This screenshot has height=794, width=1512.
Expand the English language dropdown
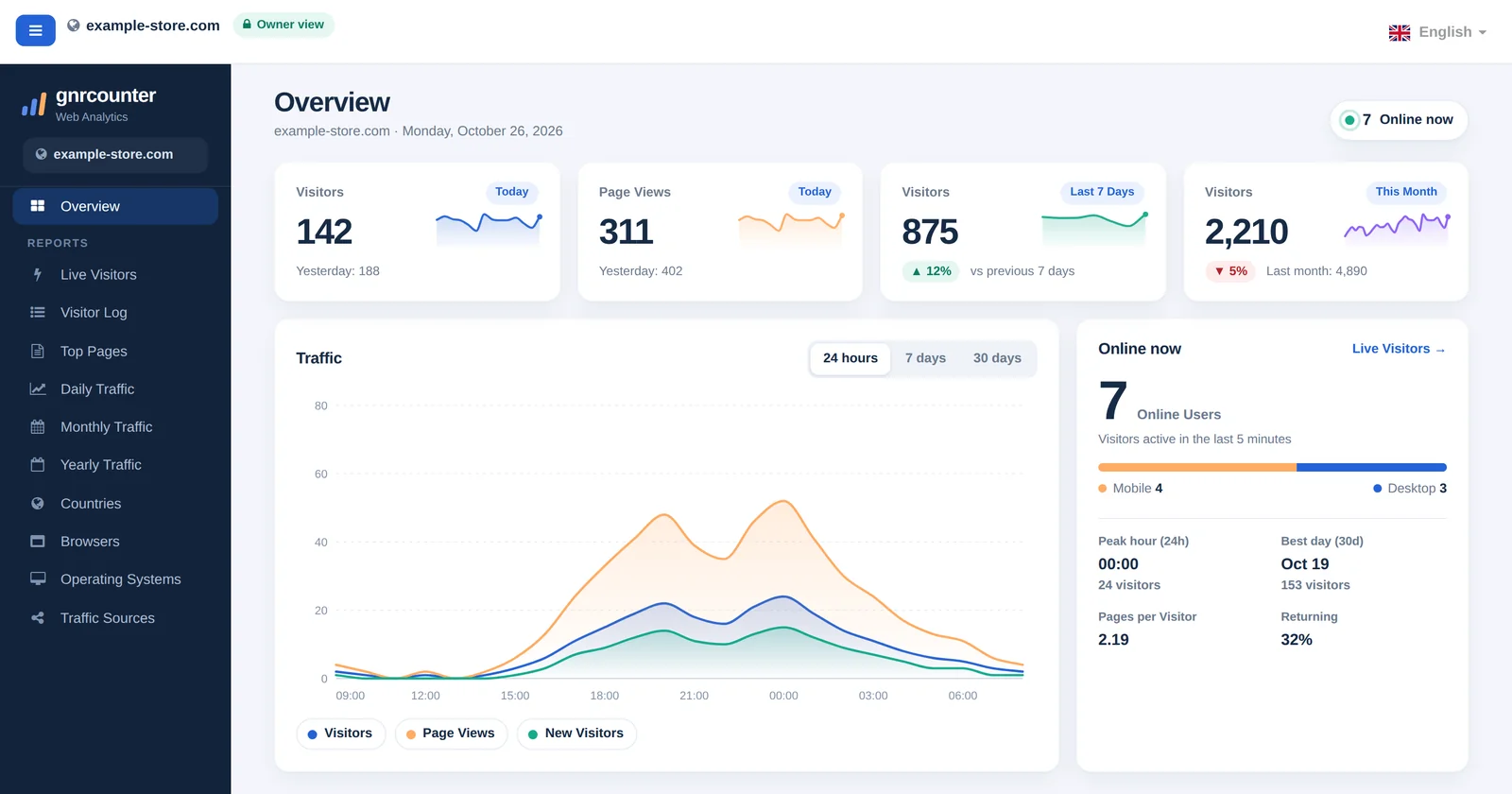[1437, 32]
